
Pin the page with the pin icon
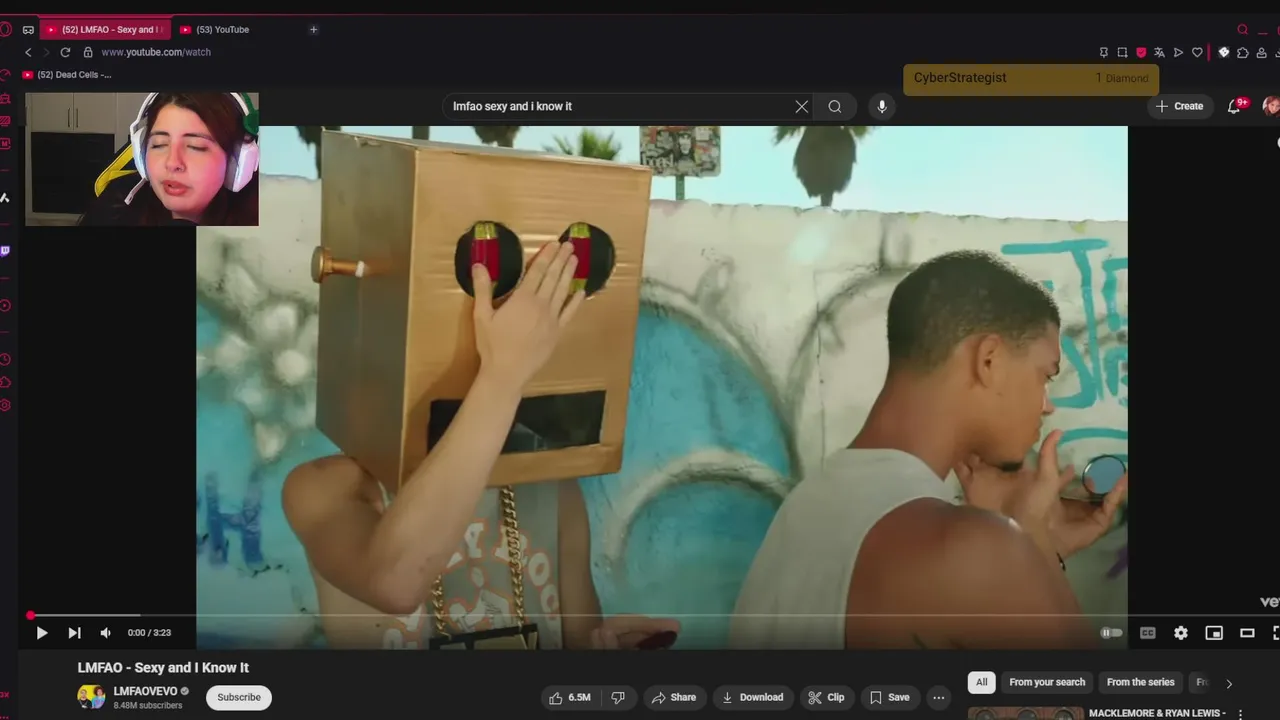point(1104,52)
